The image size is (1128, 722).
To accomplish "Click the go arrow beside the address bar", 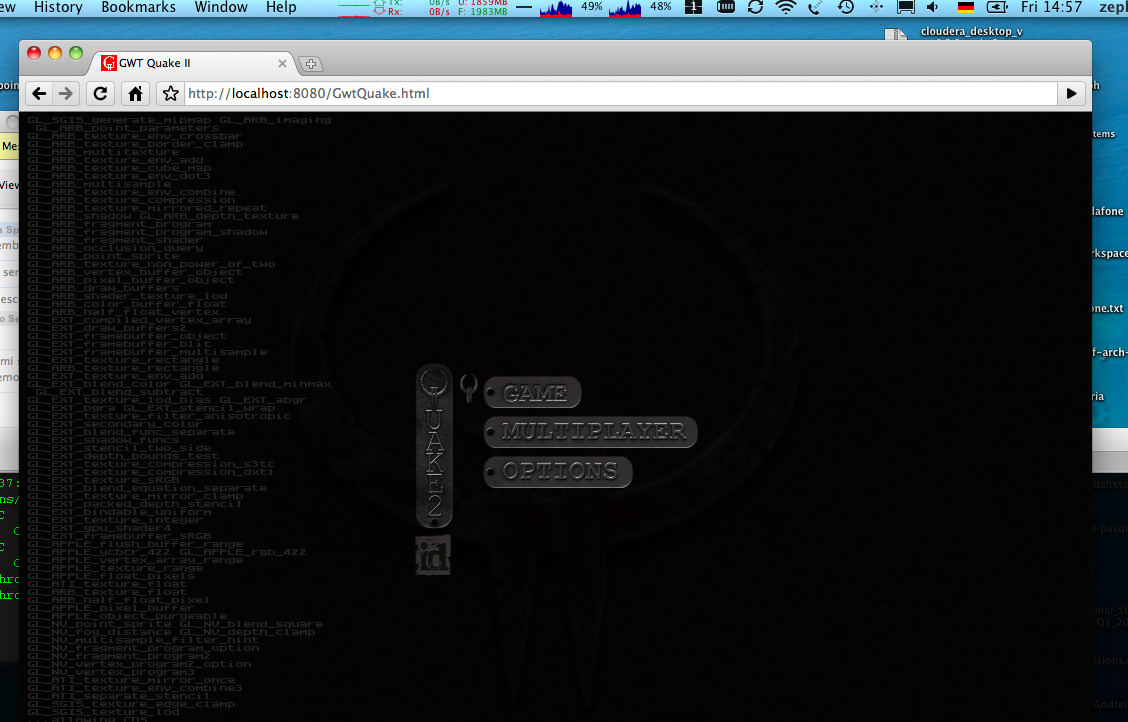I will [x=1072, y=94].
